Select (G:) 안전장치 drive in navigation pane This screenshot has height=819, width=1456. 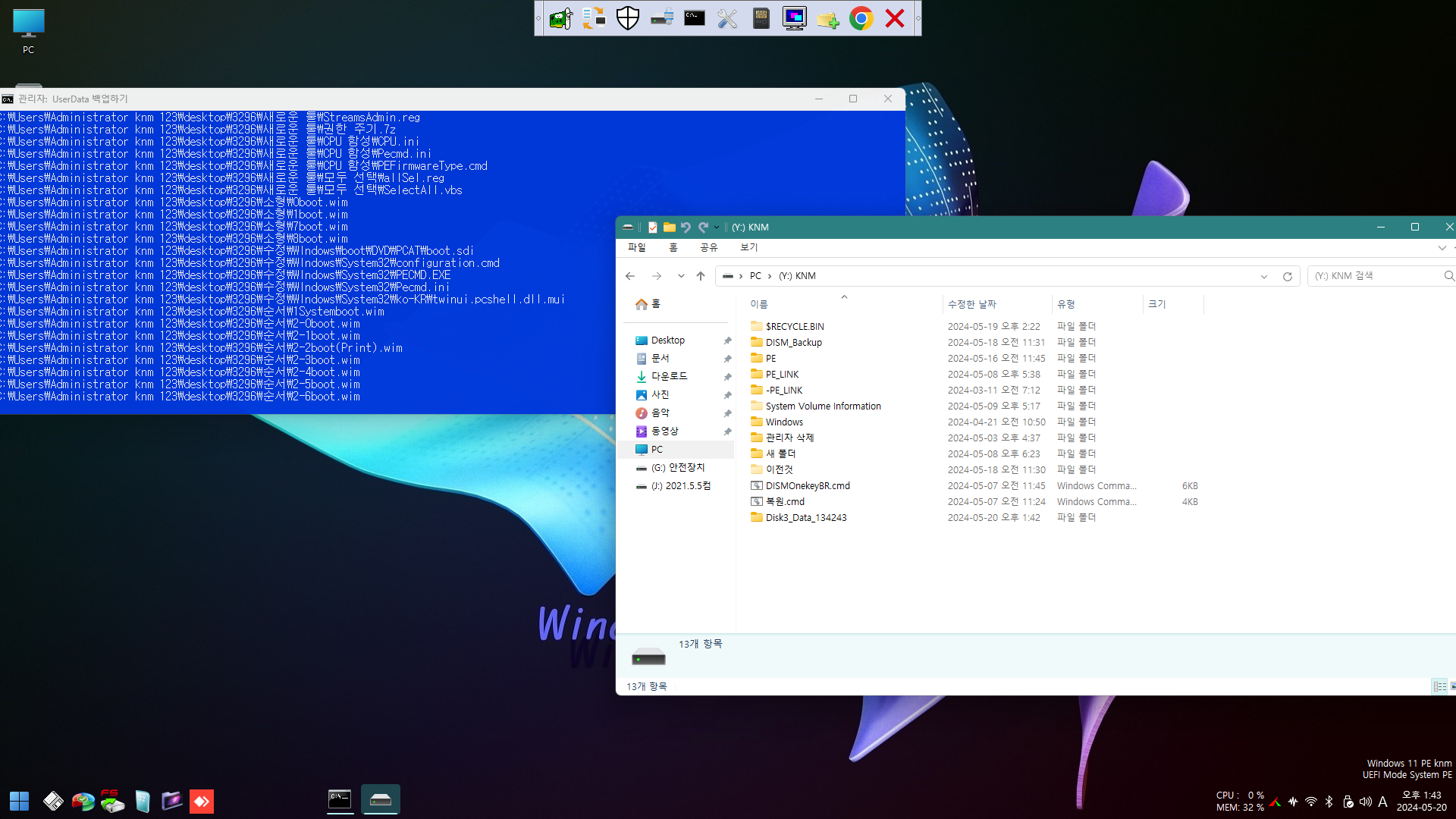(x=676, y=468)
